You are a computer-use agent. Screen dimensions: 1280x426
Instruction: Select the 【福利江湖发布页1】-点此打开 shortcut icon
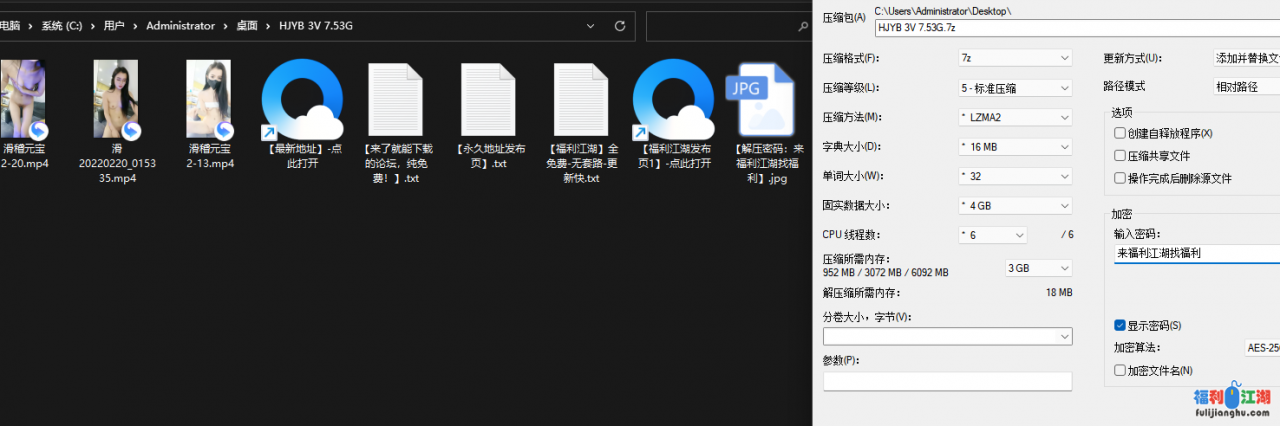[673, 100]
